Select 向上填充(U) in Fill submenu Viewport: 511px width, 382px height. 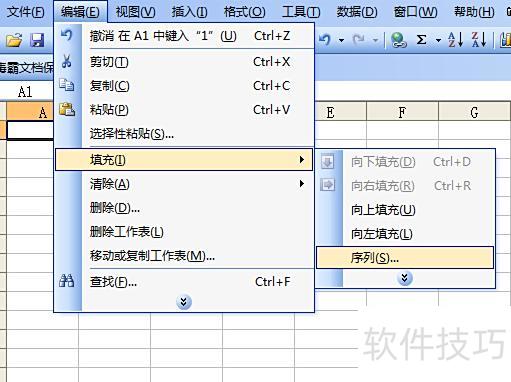[405, 210]
